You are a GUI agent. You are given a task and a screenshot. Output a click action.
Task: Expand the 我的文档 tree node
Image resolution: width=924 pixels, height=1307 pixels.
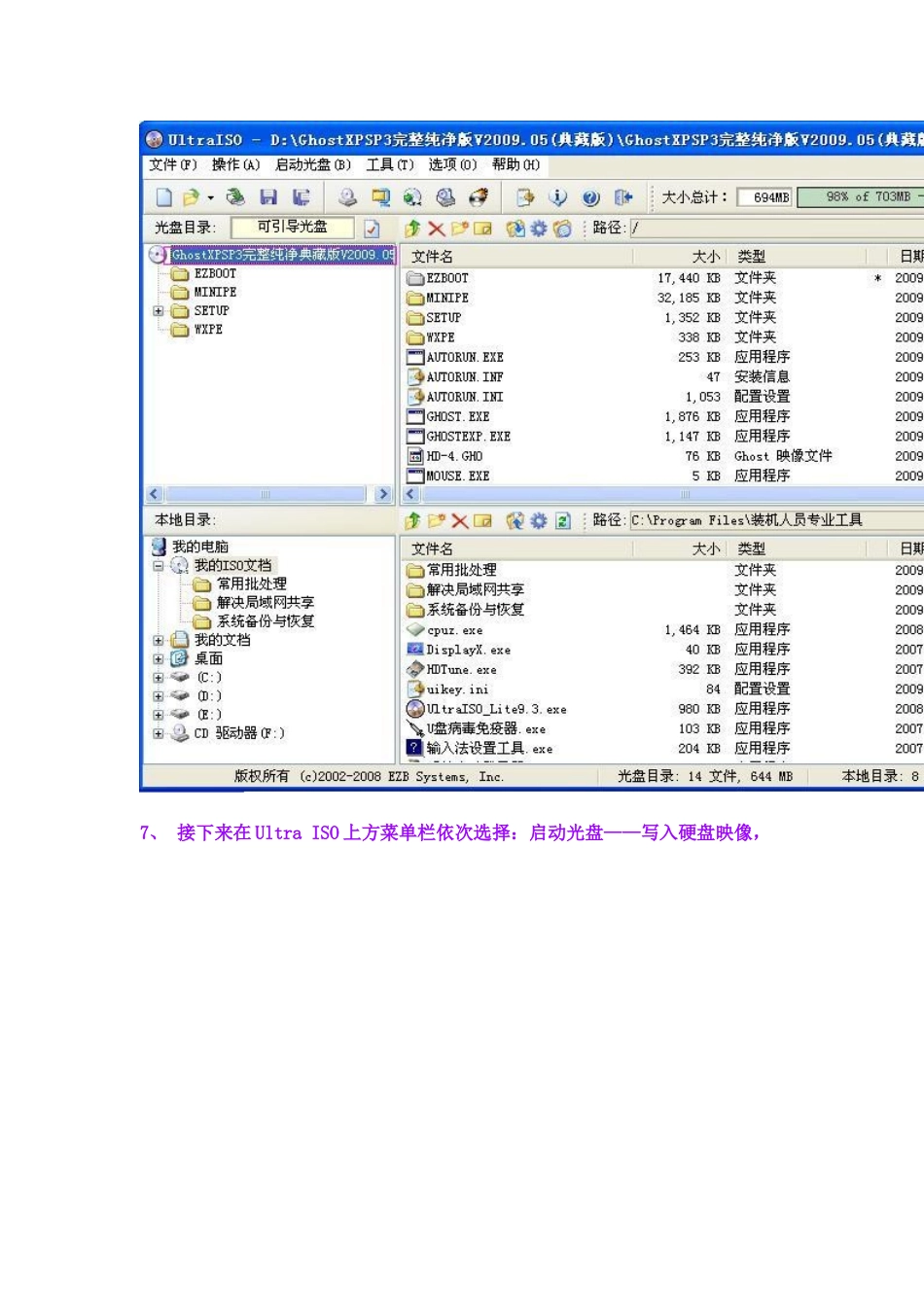pos(159,641)
